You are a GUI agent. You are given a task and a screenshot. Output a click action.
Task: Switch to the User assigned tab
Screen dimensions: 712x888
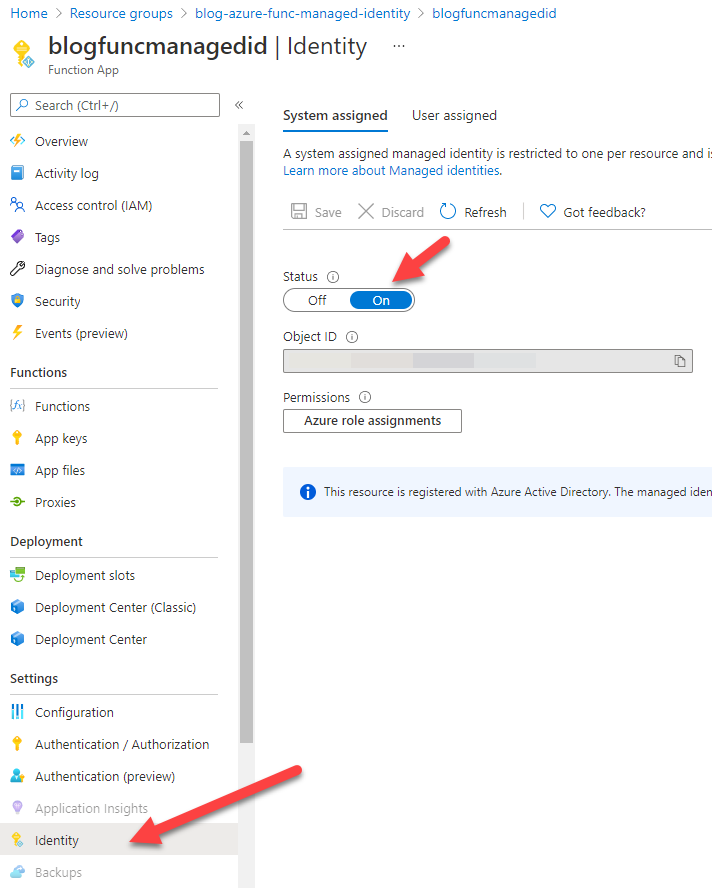(x=454, y=116)
